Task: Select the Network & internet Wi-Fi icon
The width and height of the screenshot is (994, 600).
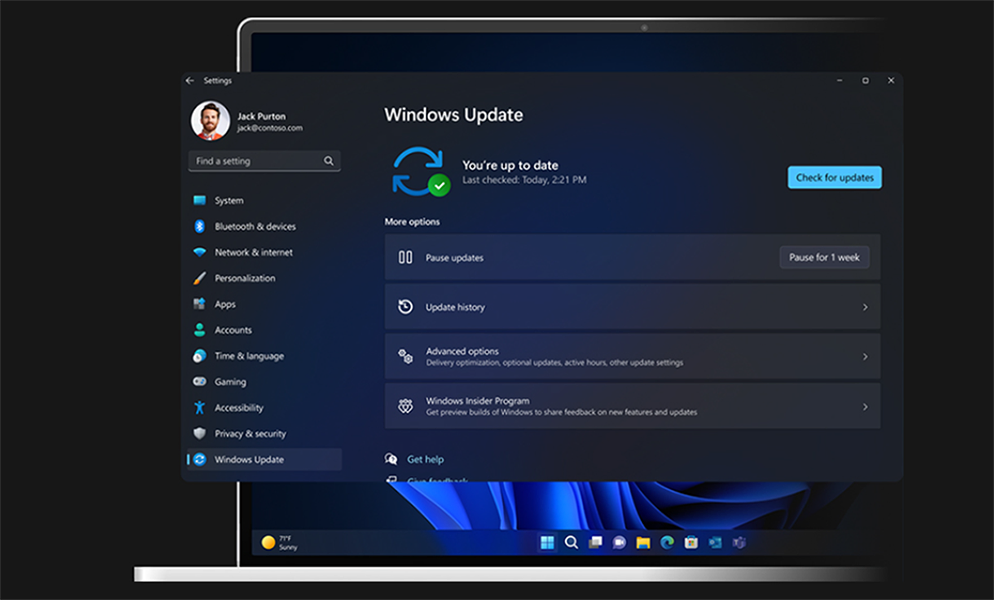Action: [x=199, y=253]
